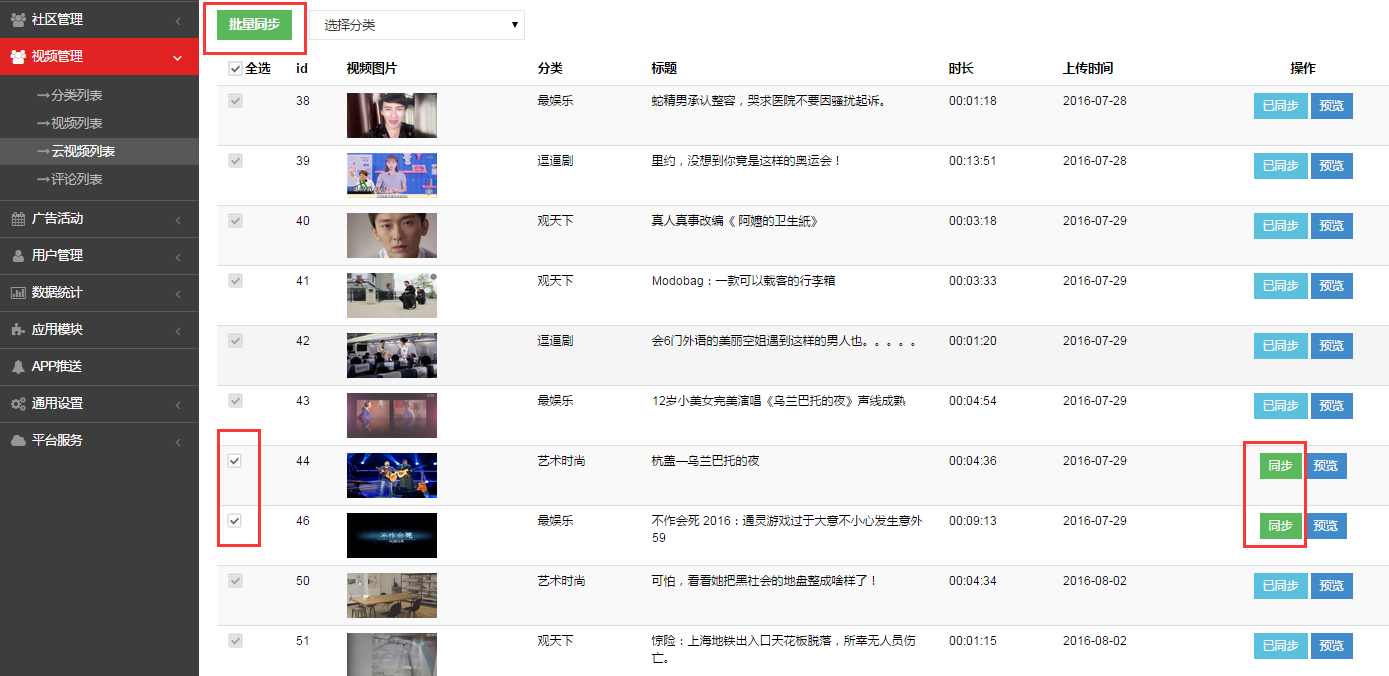Uncheck the checkbox for video id 46

(x=235, y=521)
